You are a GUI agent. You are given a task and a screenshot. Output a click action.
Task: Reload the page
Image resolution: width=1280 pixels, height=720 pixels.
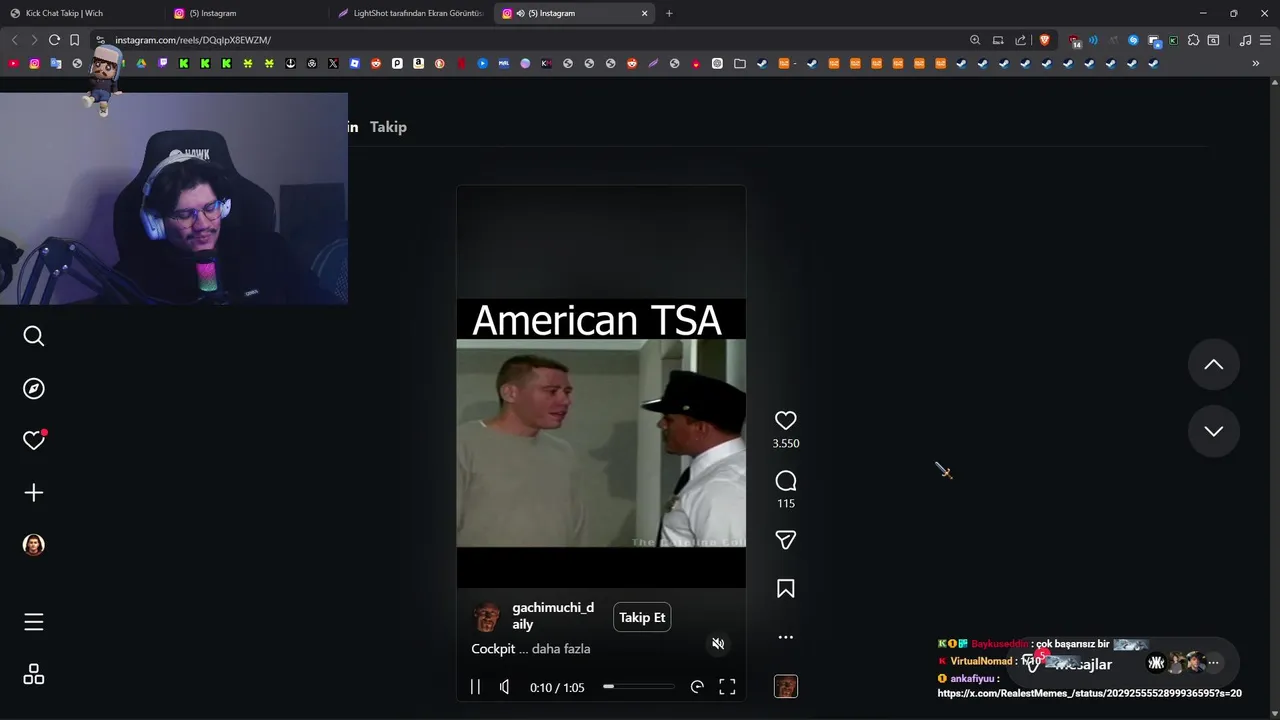pos(54,40)
